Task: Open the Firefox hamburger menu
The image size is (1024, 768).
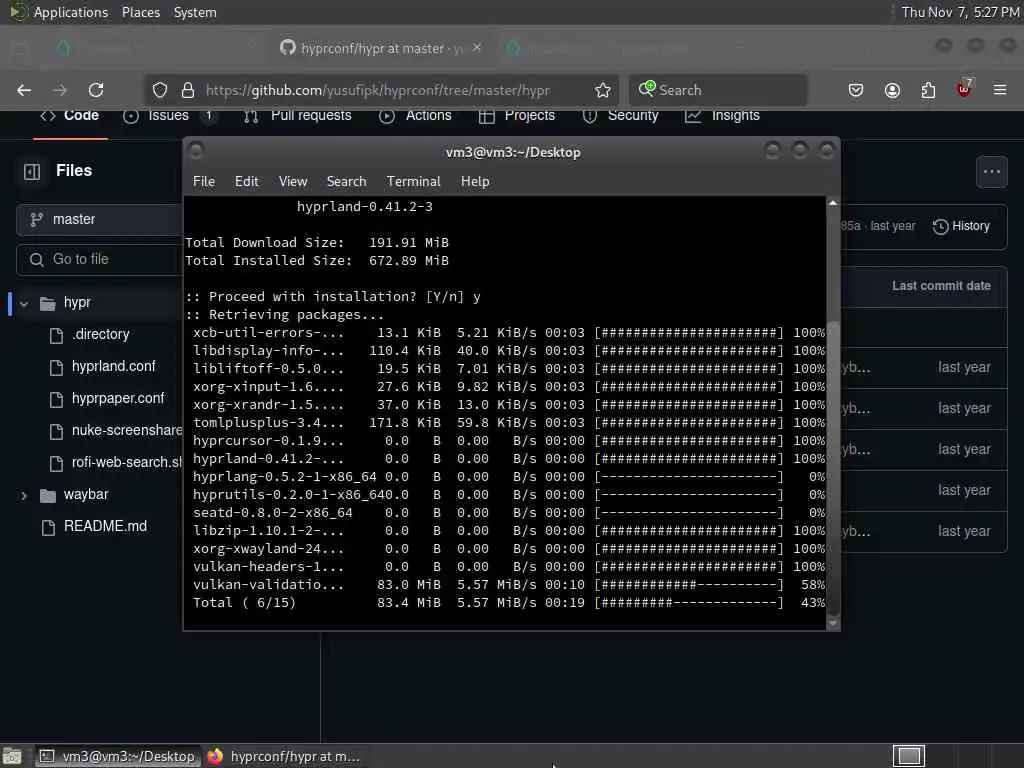Action: coord(1000,90)
